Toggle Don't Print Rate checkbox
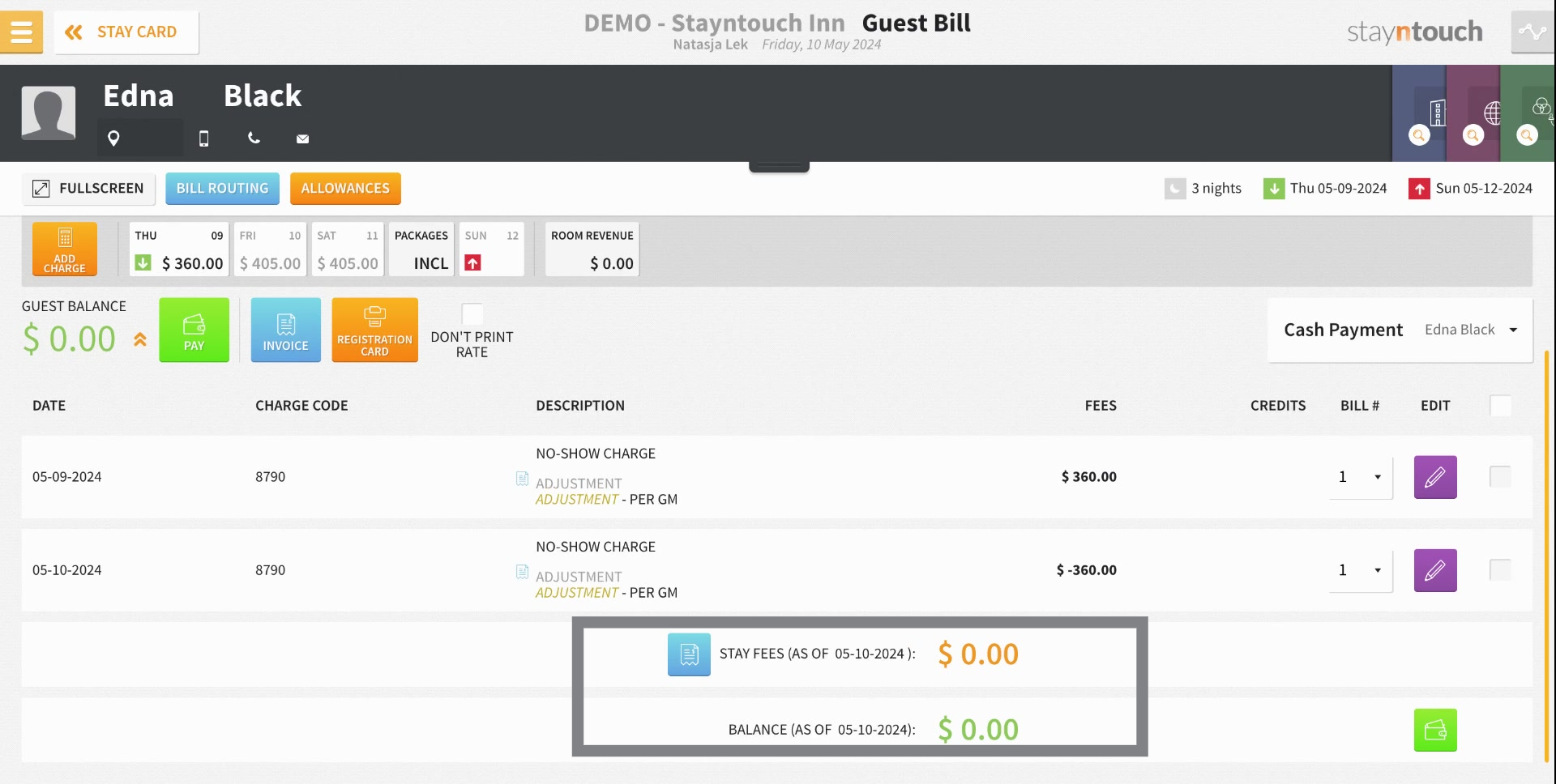The image size is (1556, 784). click(472, 313)
